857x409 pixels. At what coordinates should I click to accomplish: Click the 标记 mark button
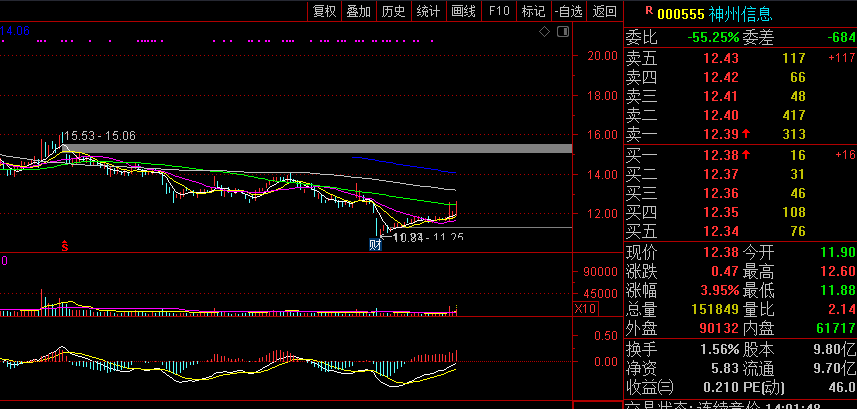[x=533, y=11]
